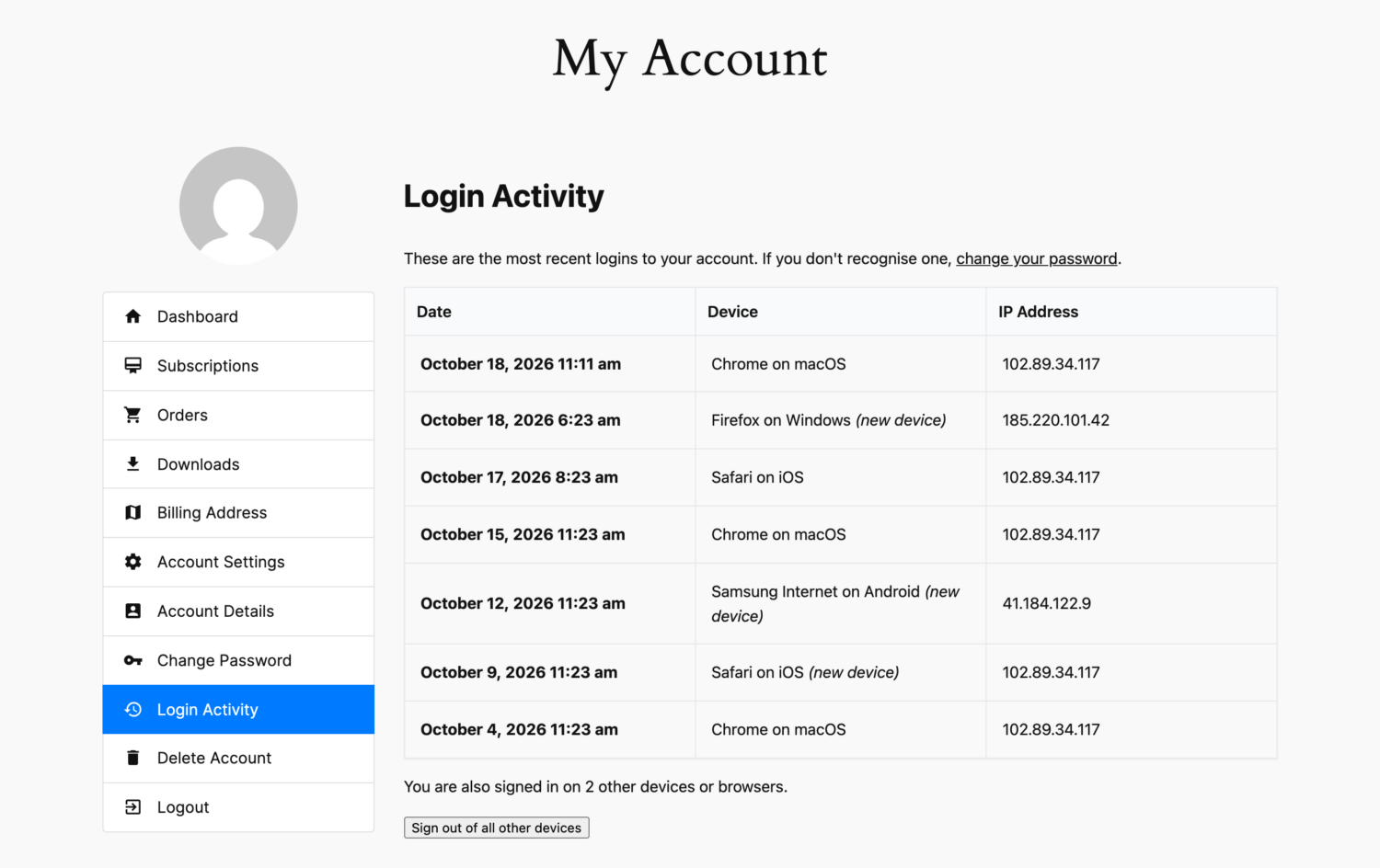The image size is (1380, 868).
Task: Click the Billing Address map icon
Action: (x=133, y=513)
